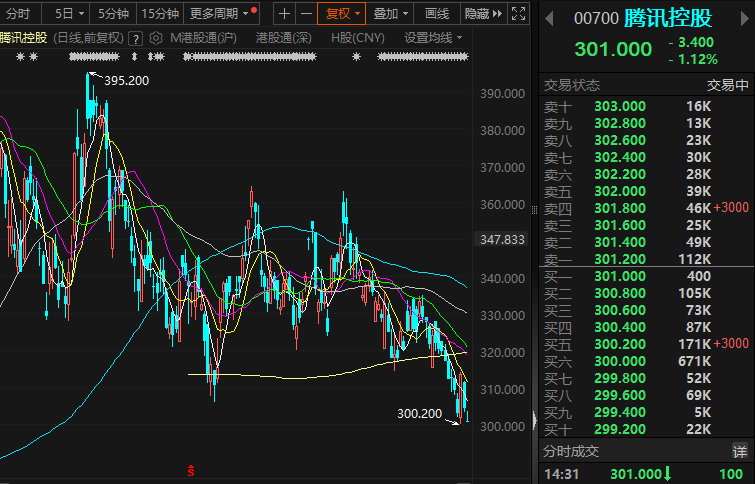This screenshot has height=484, width=755.
Task: Click 分时成交 section header
Action: coord(571,451)
